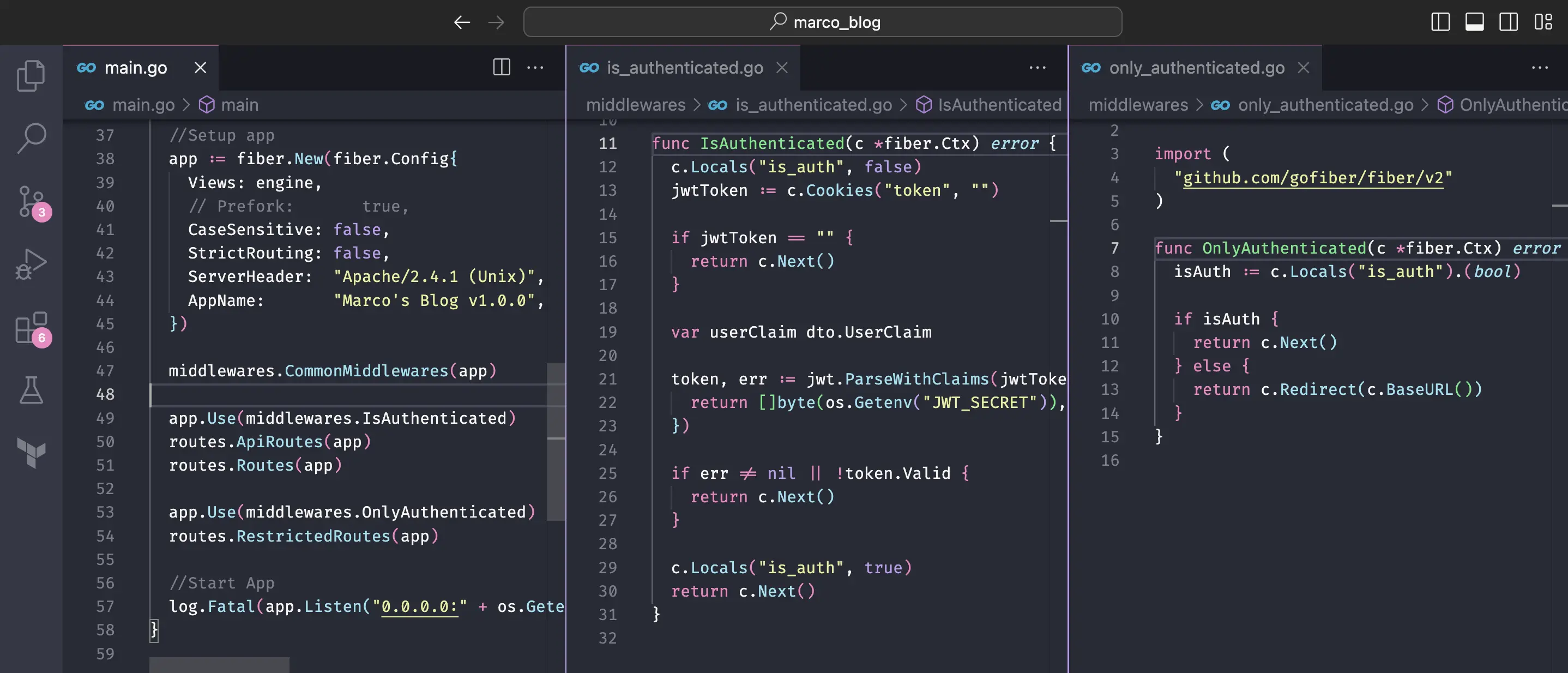Open Source Control view with 3 changes
This screenshot has height=673, width=1568.
(x=31, y=202)
